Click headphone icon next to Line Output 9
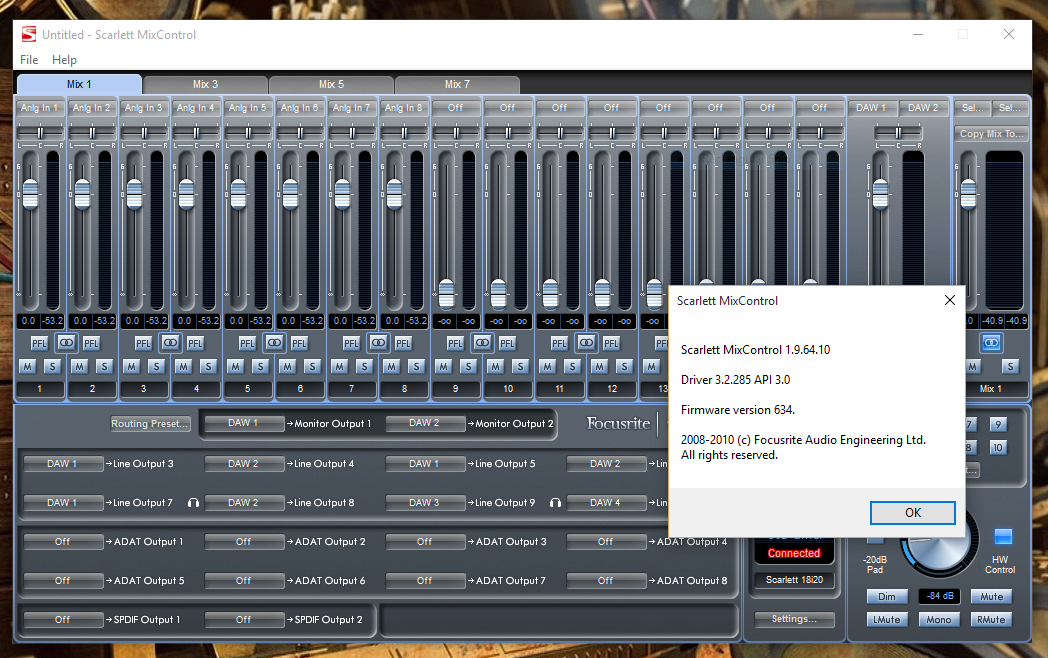Screen dimensions: 1048x658 (554, 503)
